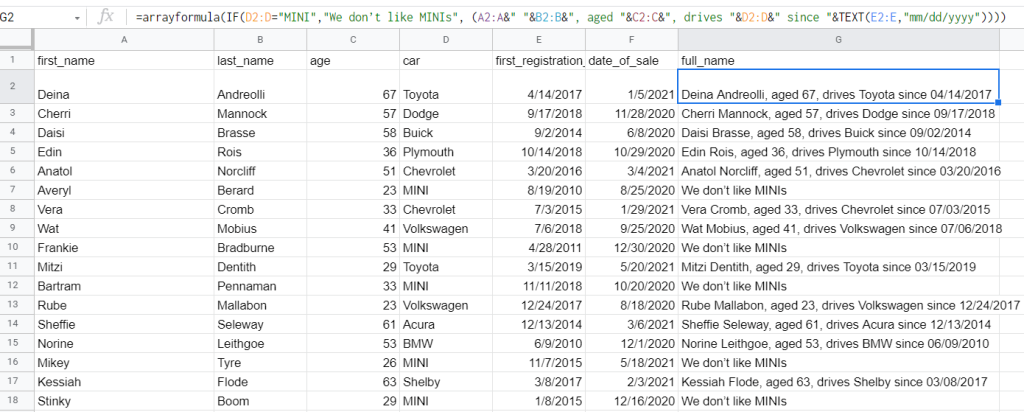The width and height of the screenshot is (1024, 412).
Task: Select row 12 header
Action: (17, 286)
